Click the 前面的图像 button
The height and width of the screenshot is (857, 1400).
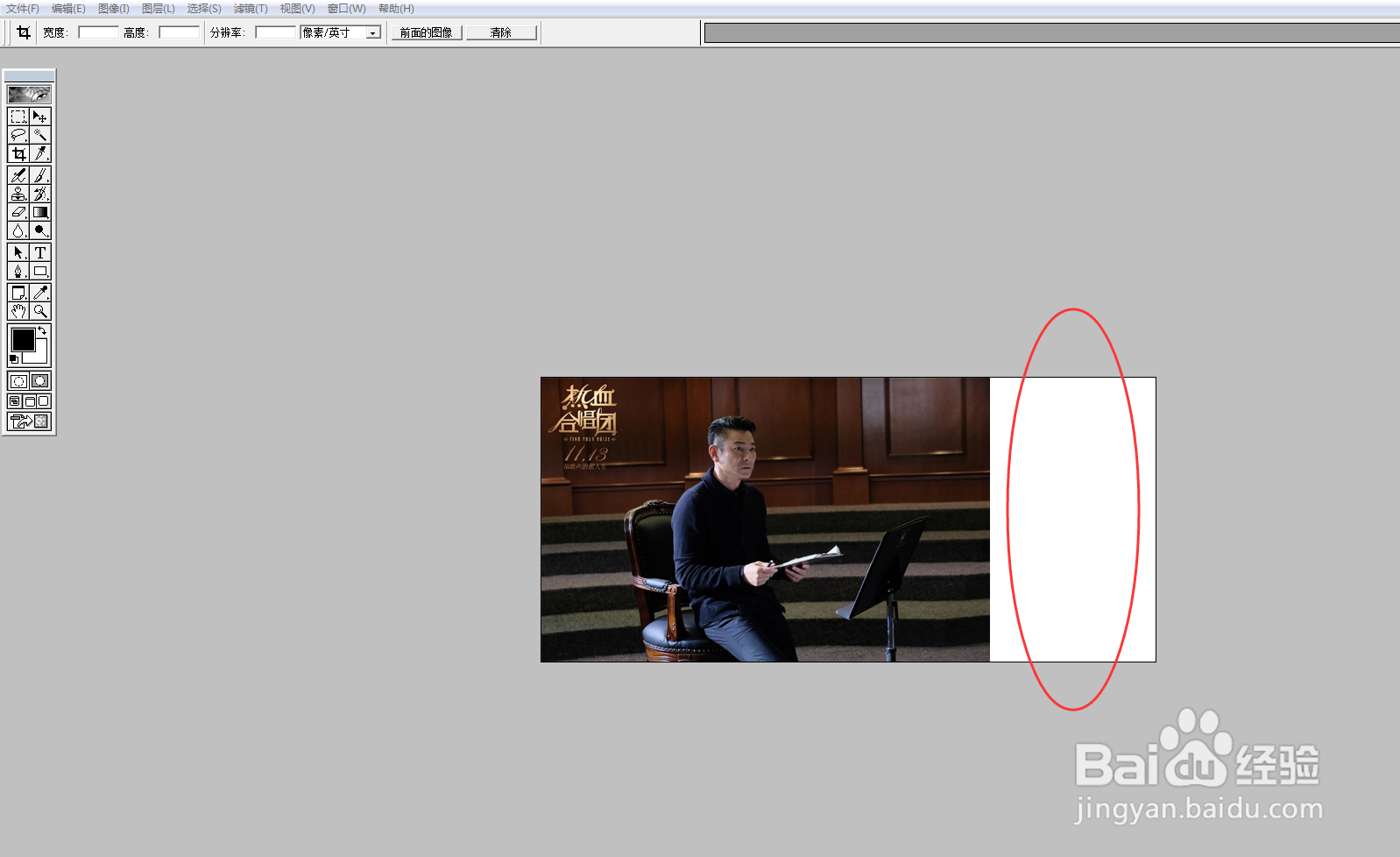click(x=427, y=32)
